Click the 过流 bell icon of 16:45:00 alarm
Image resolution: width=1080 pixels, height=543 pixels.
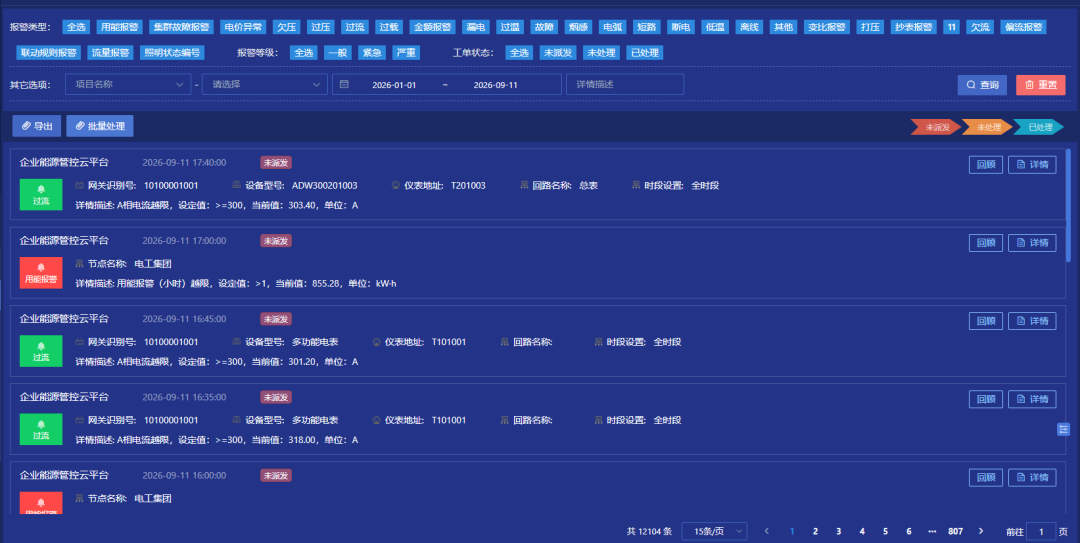coord(41,346)
